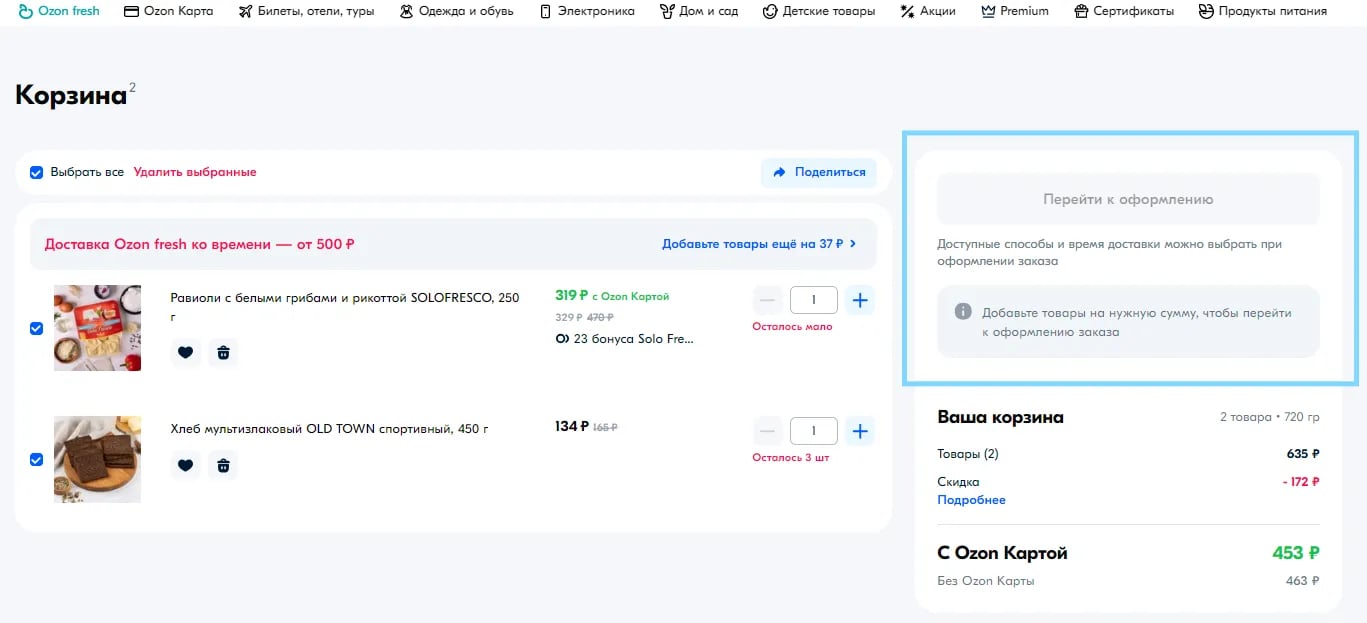Open Продукты питания category

(x=1263, y=11)
